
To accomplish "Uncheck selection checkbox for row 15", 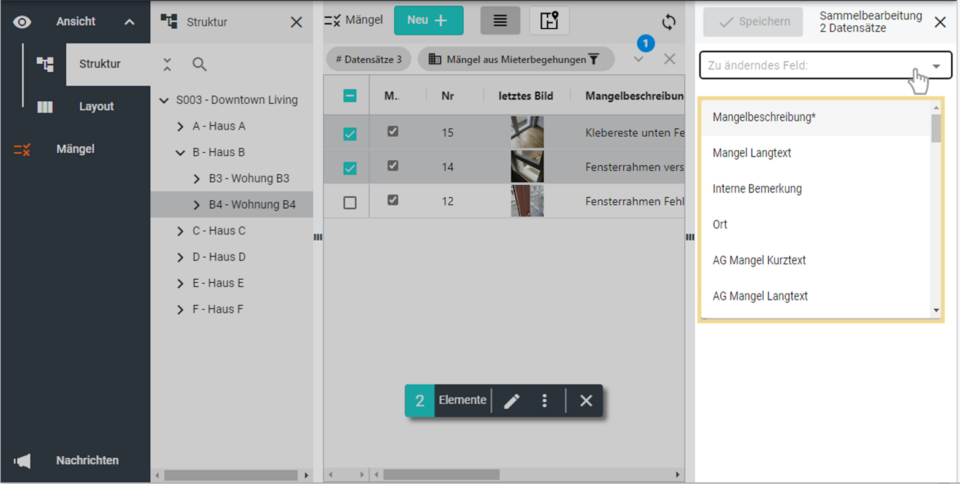I will [350, 133].
